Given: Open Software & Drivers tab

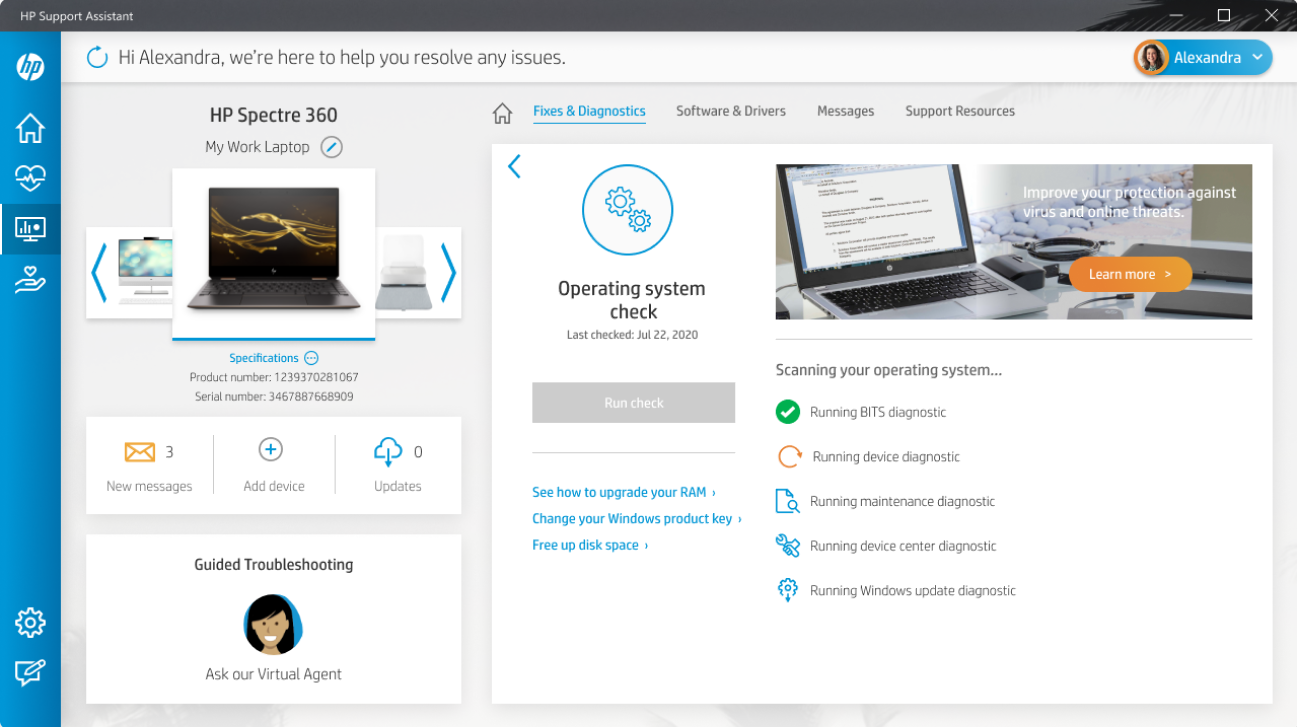Looking at the screenshot, I should pos(731,111).
